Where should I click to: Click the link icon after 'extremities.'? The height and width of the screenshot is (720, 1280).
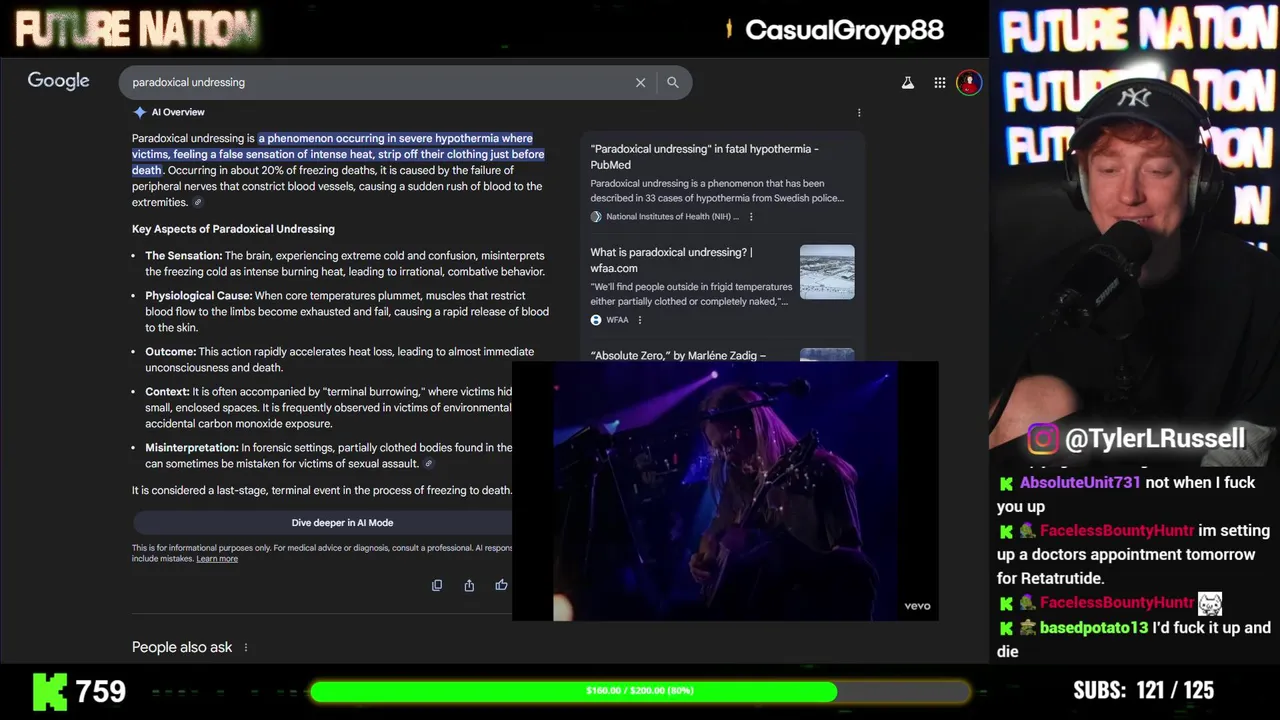click(x=198, y=202)
